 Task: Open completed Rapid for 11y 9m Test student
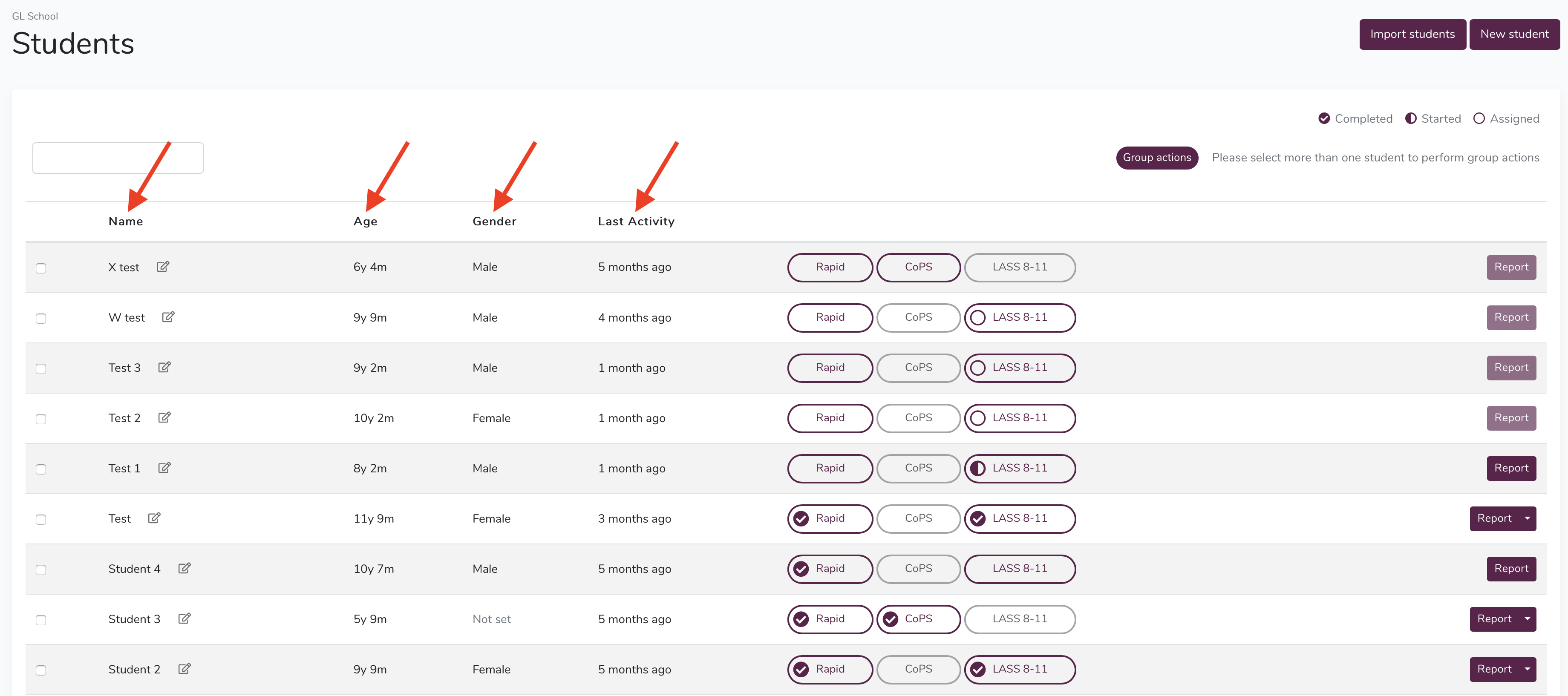(x=830, y=518)
